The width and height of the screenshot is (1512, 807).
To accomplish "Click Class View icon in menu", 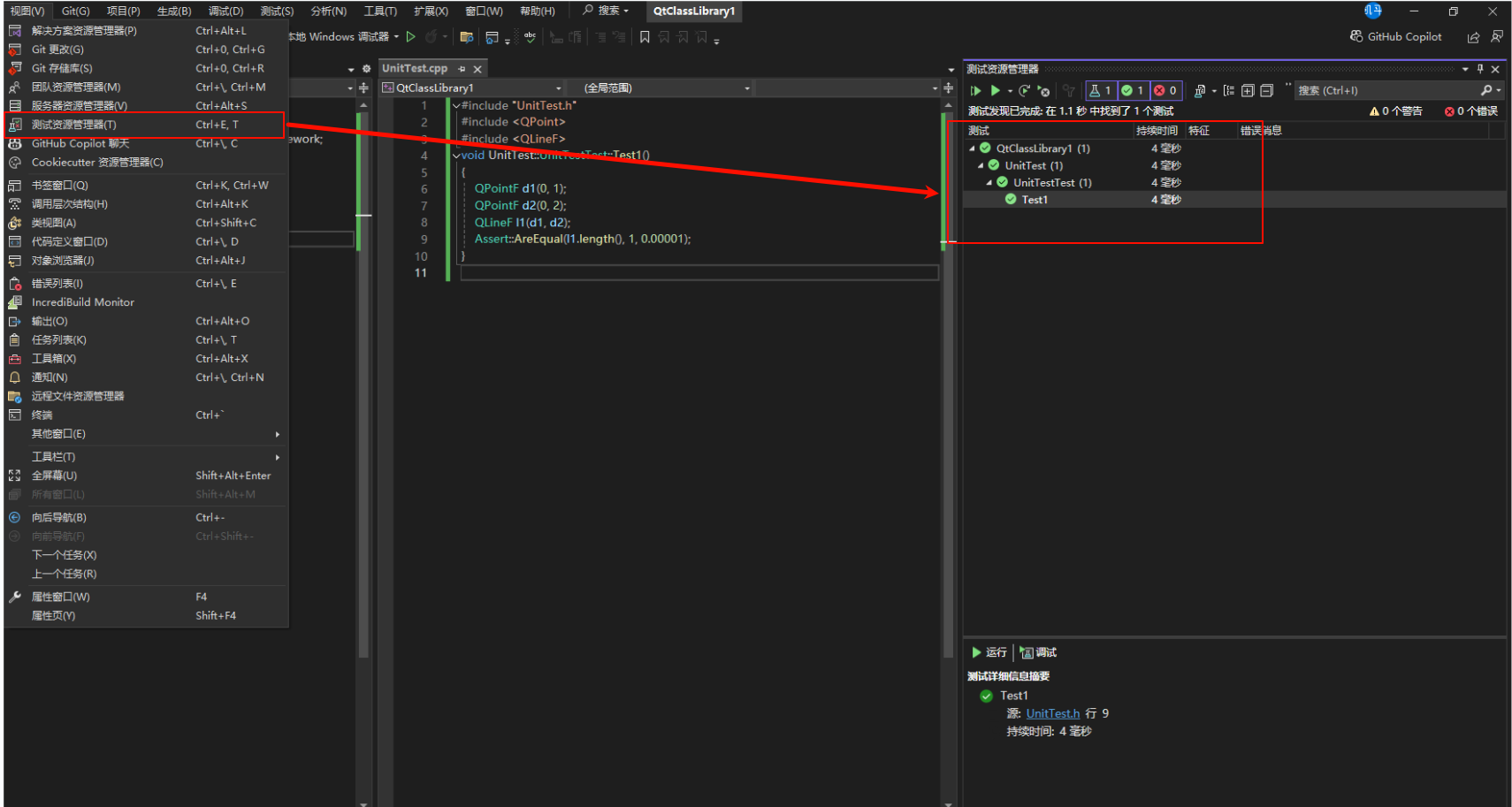I will (x=15, y=223).
